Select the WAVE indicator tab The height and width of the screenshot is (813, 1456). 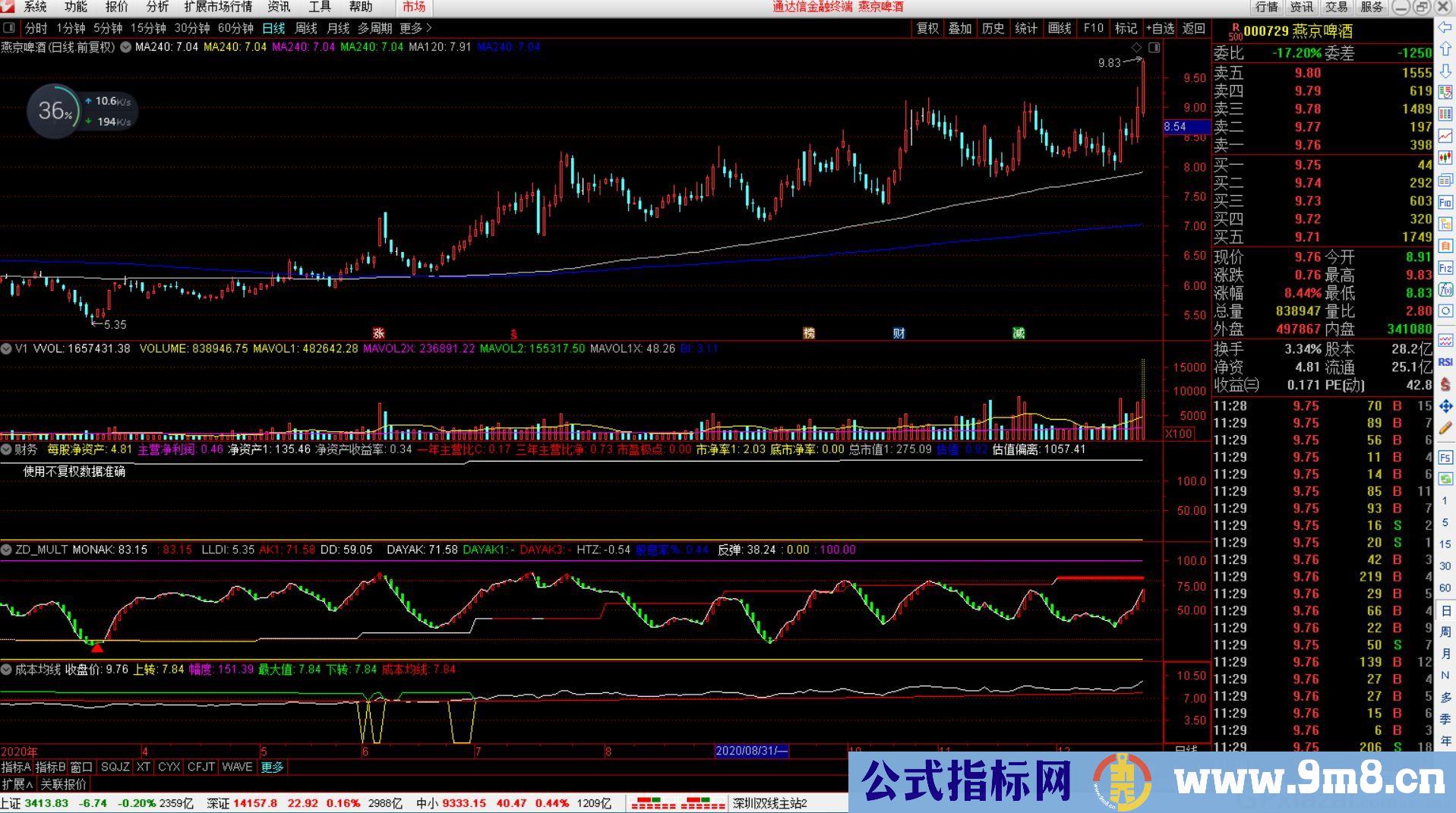pyautogui.click(x=237, y=767)
